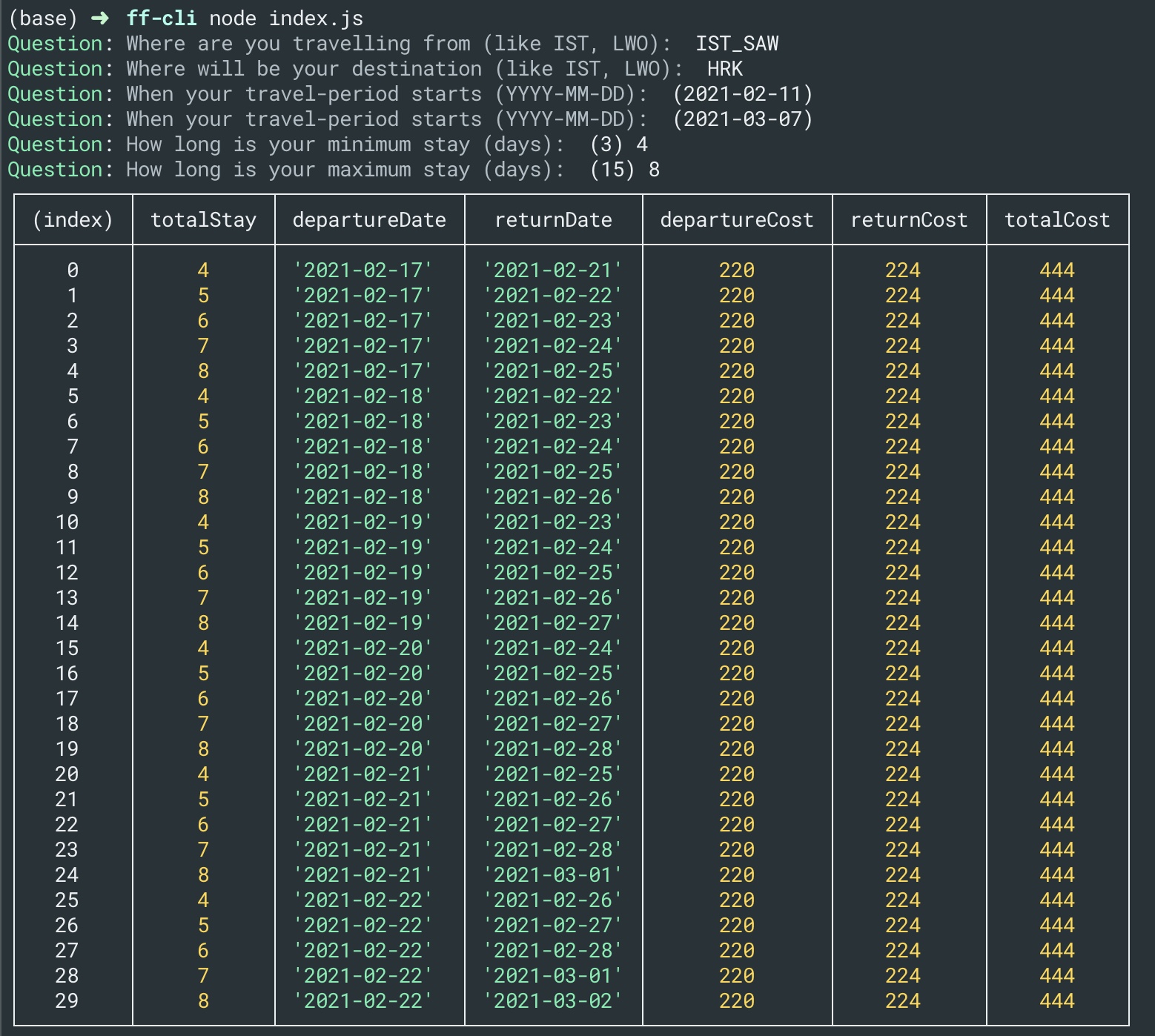This screenshot has width=1155, height=1036.
Task: Click the index cell for row 0
Action: pyautogui.click(x=73, y=270)
